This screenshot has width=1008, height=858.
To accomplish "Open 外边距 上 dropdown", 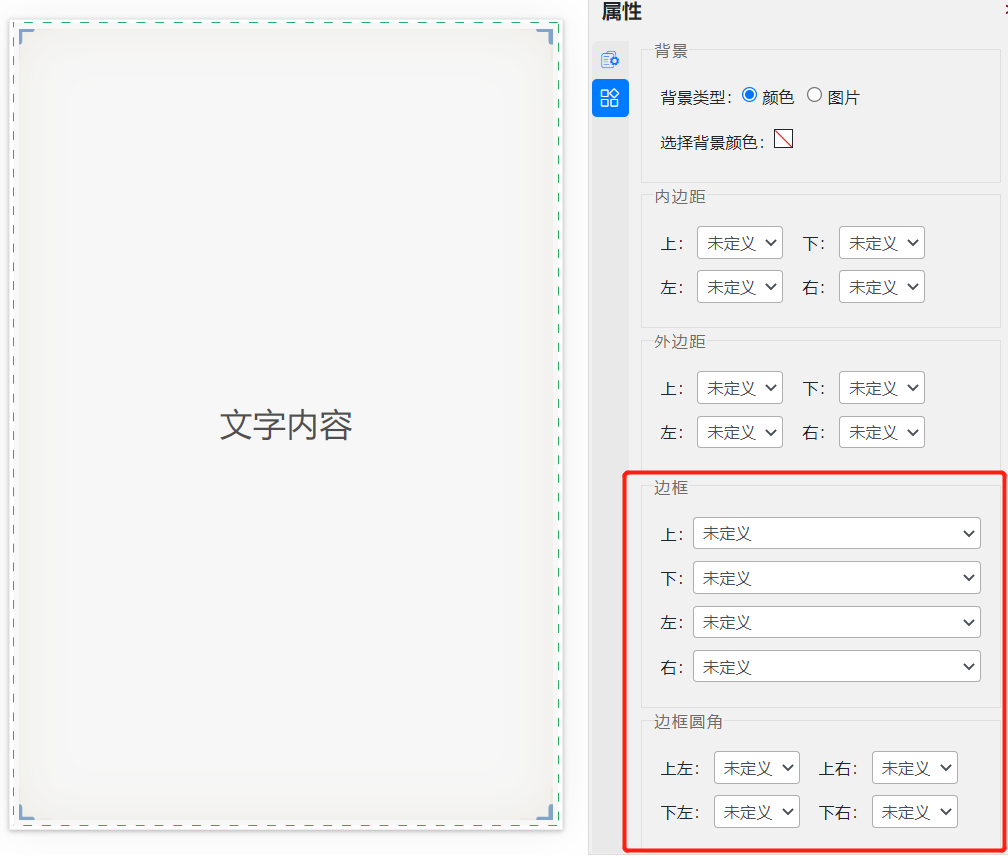I will tap(740, 388).
